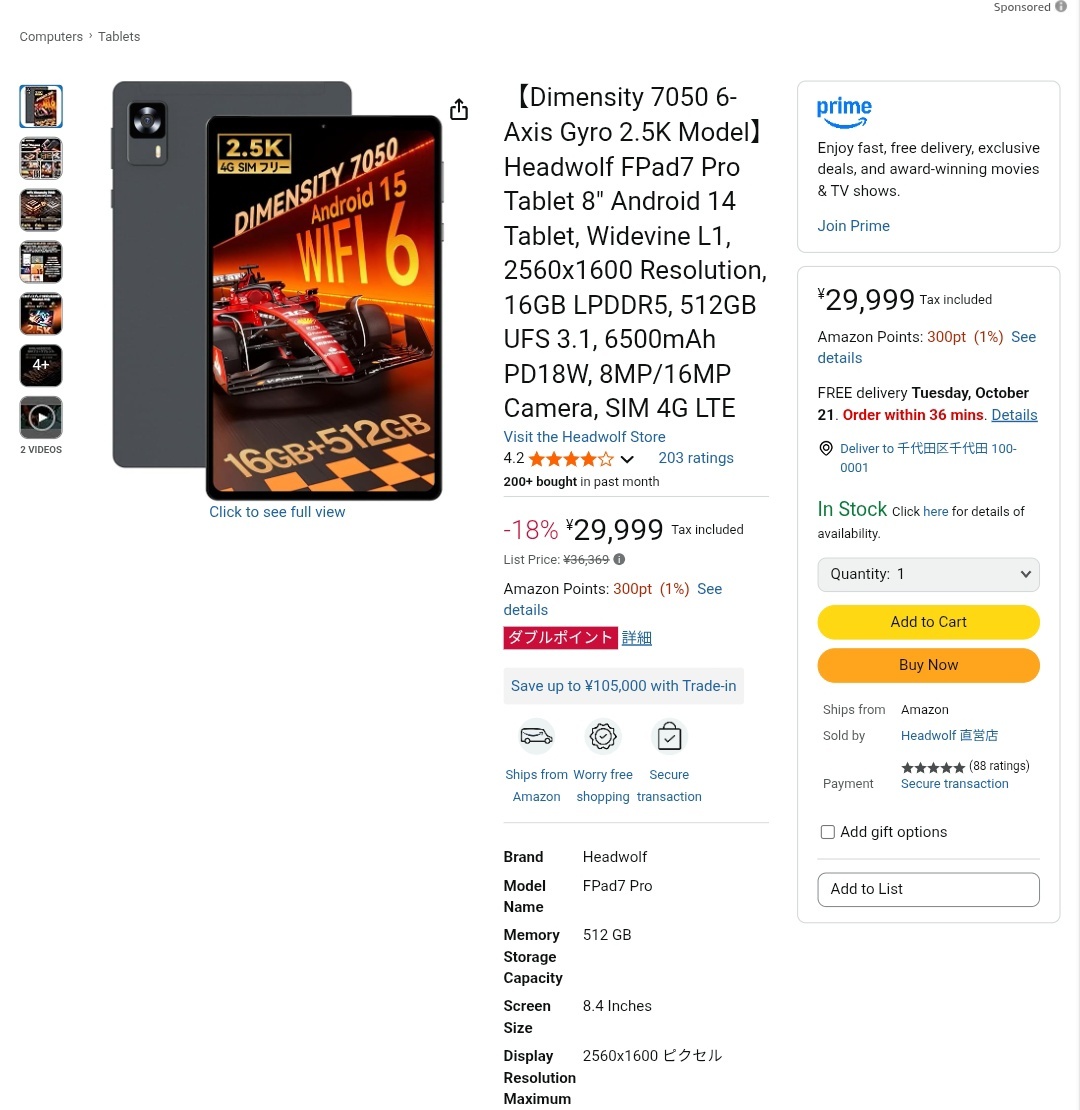
Task: Go to the Computers breadcrumb
Action: [51, 36]
